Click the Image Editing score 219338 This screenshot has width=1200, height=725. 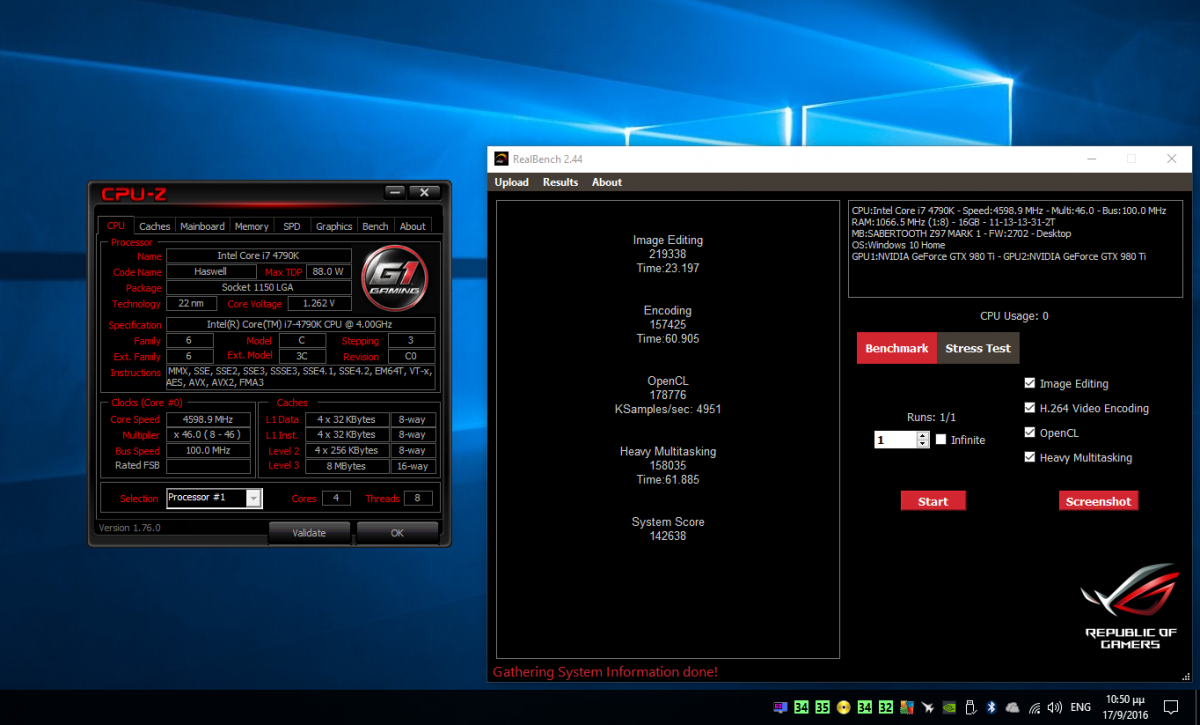pyautogui.click(x=668, y=254)
